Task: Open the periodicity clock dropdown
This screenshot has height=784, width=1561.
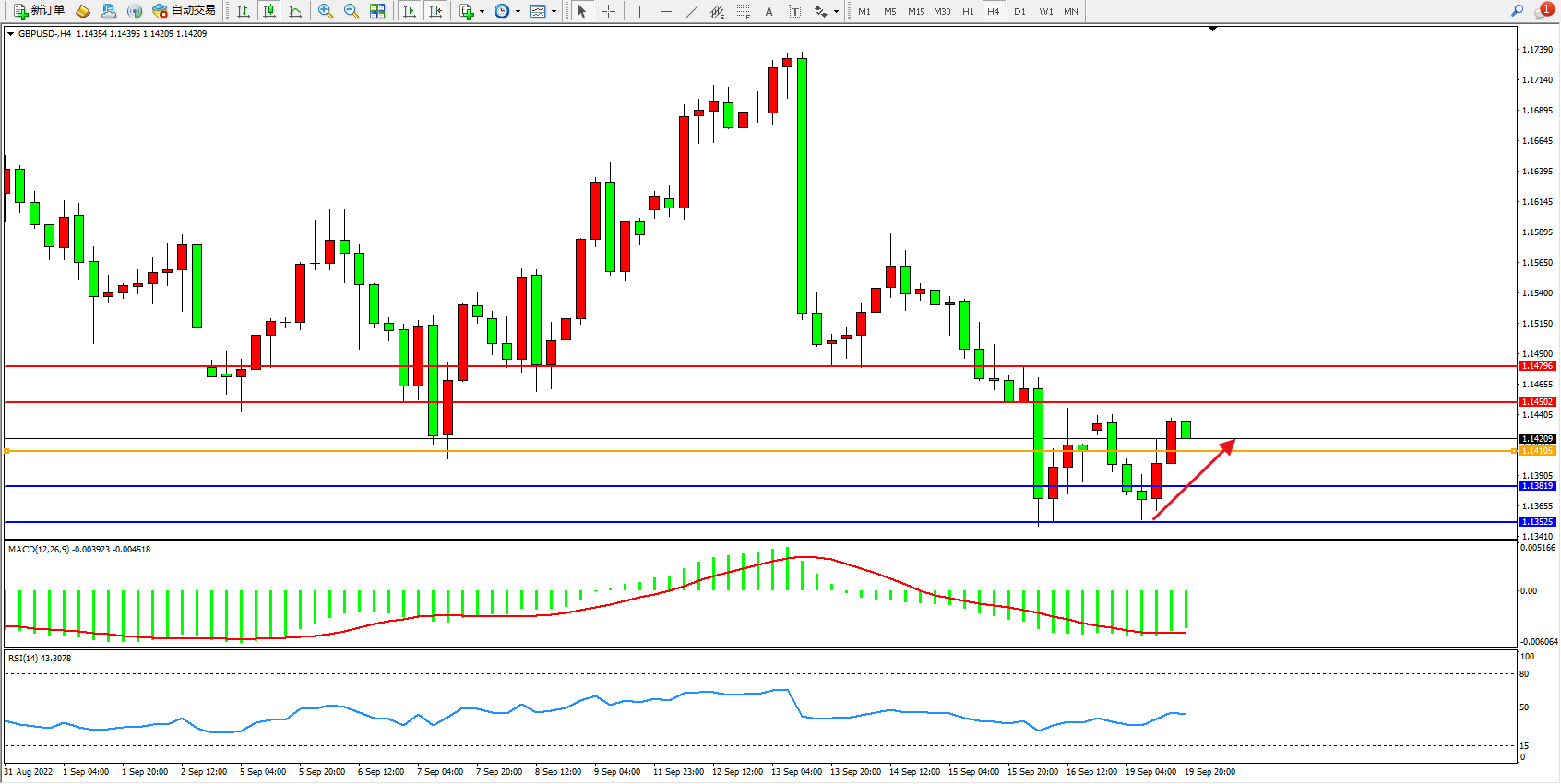Action: 506,11
